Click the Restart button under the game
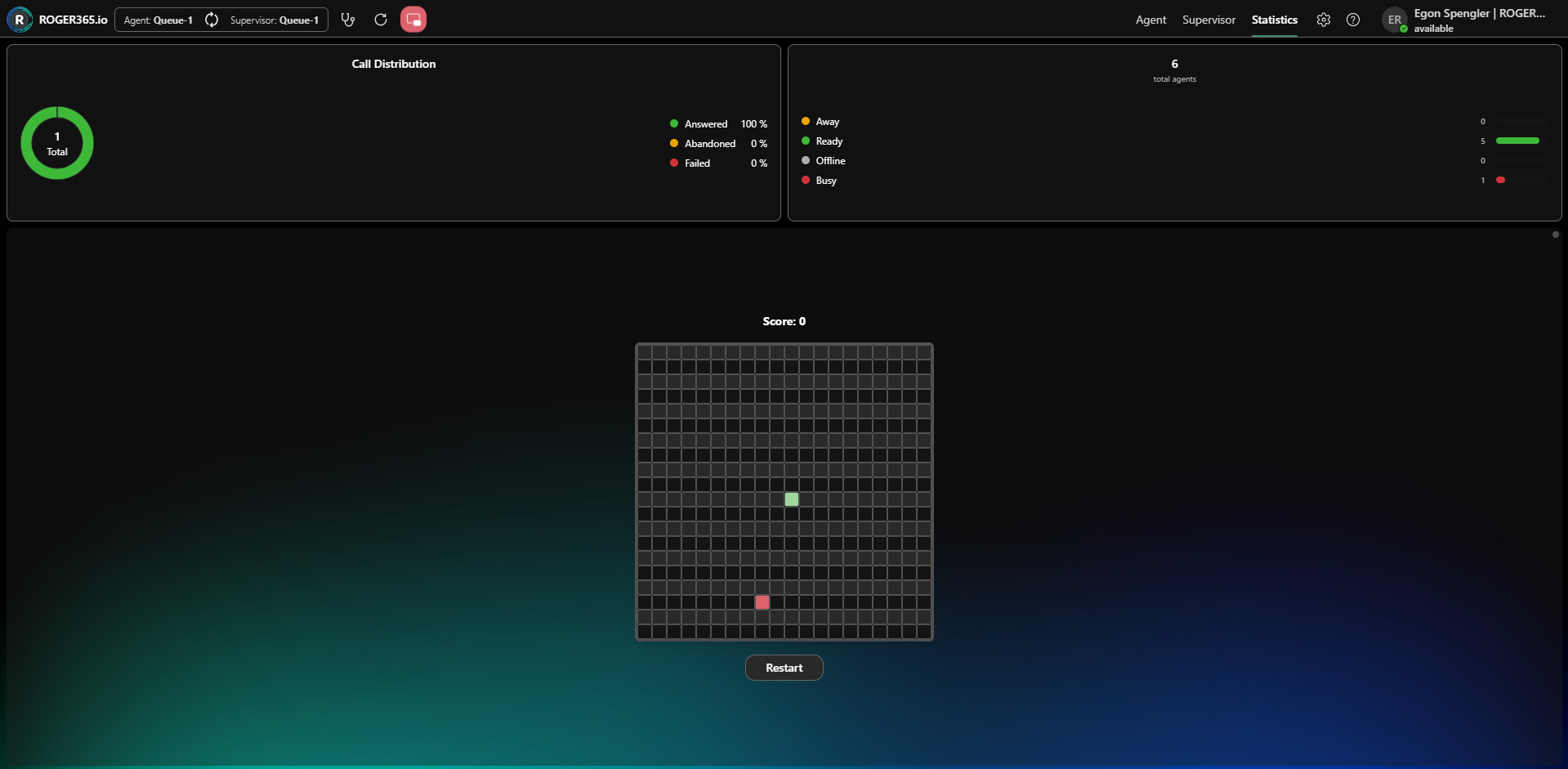This screenshot has height=769, width=1568. click(784, 668)
